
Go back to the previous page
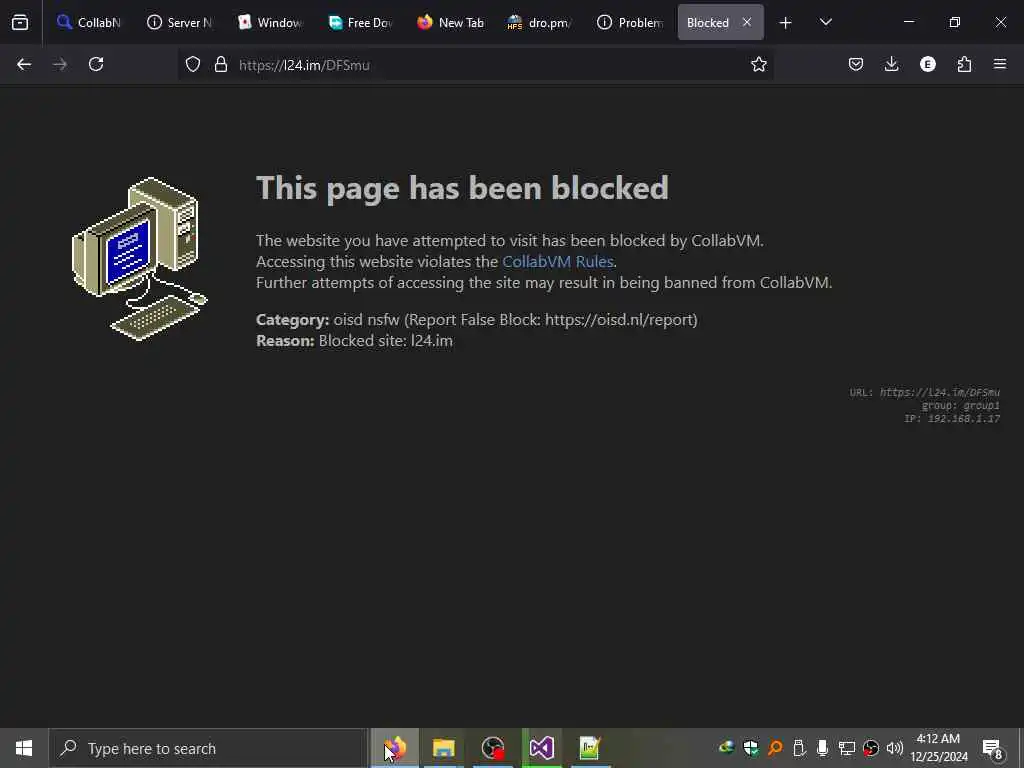point(24,64)
